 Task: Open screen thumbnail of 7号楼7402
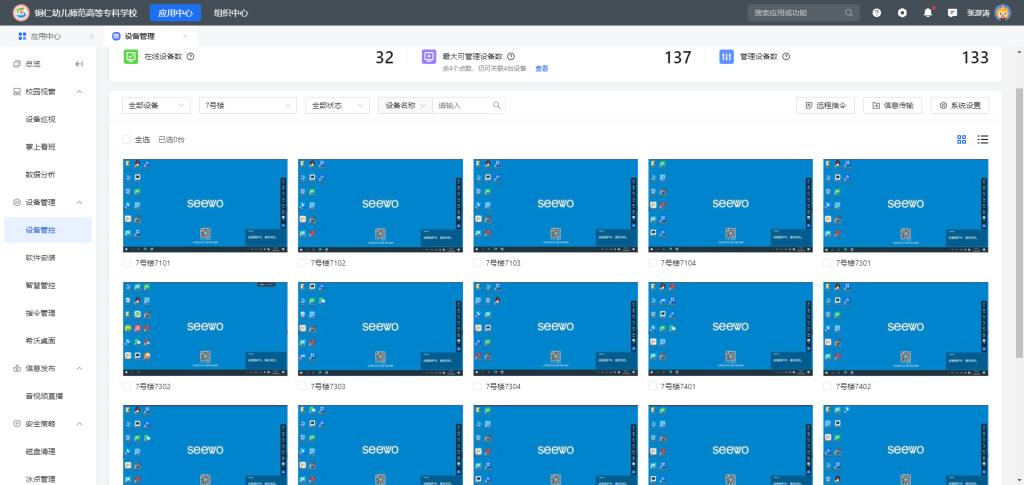[x=906, y=328]
